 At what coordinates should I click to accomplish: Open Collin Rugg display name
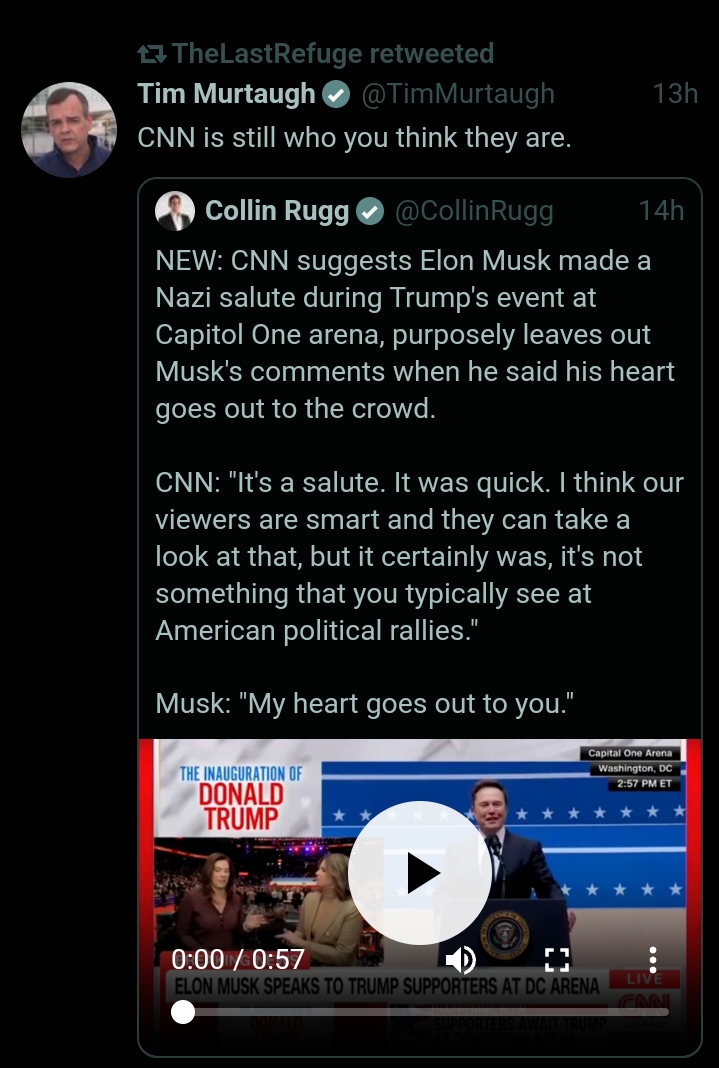(x=278, y=211)
